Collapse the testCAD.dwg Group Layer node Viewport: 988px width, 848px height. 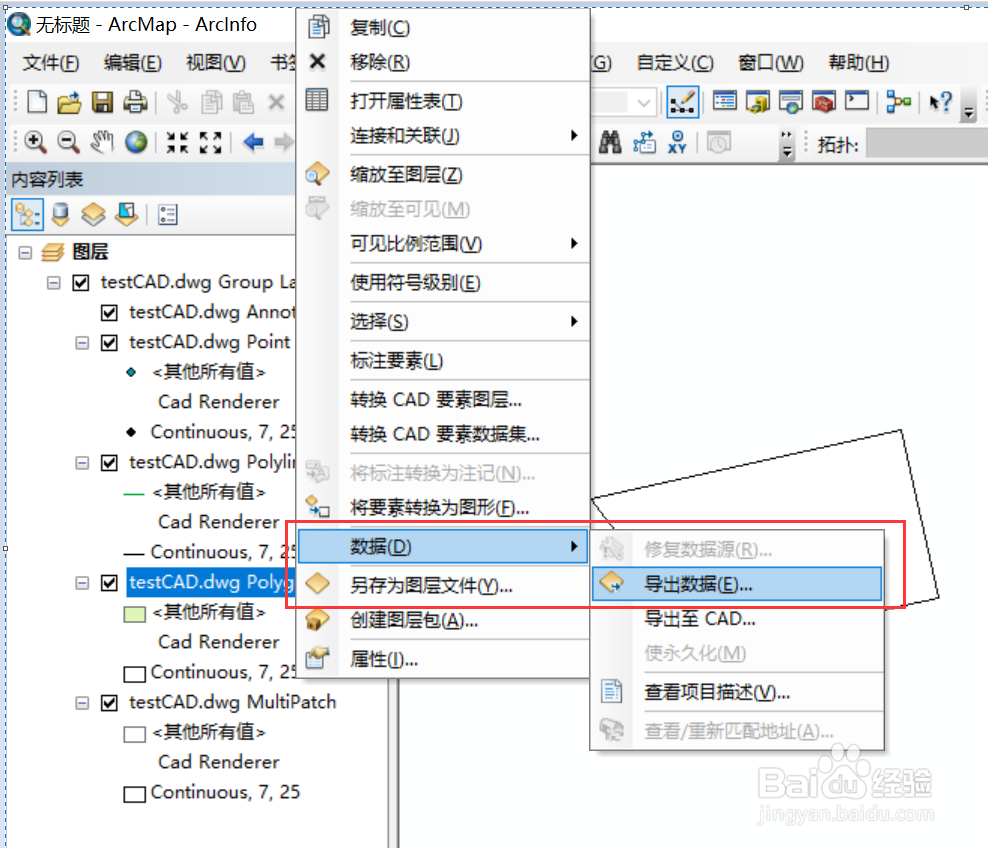[54, 282]
